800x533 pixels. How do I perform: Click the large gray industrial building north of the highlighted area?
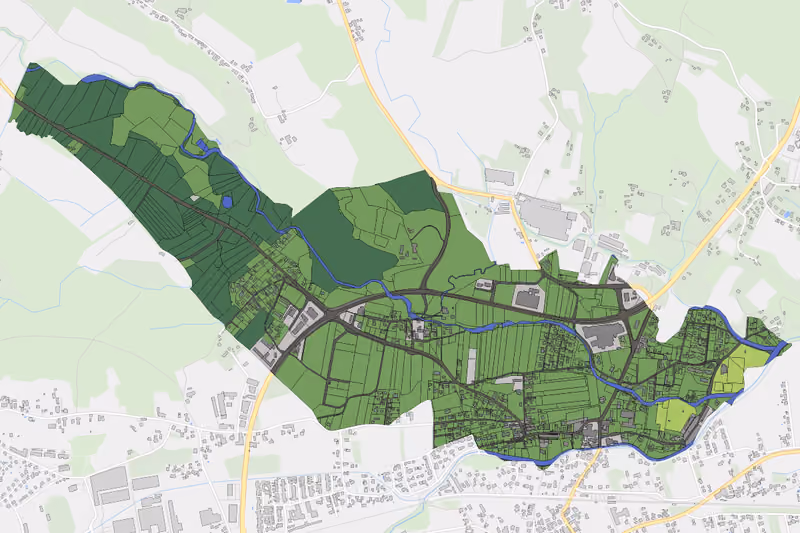click(546, 218)
